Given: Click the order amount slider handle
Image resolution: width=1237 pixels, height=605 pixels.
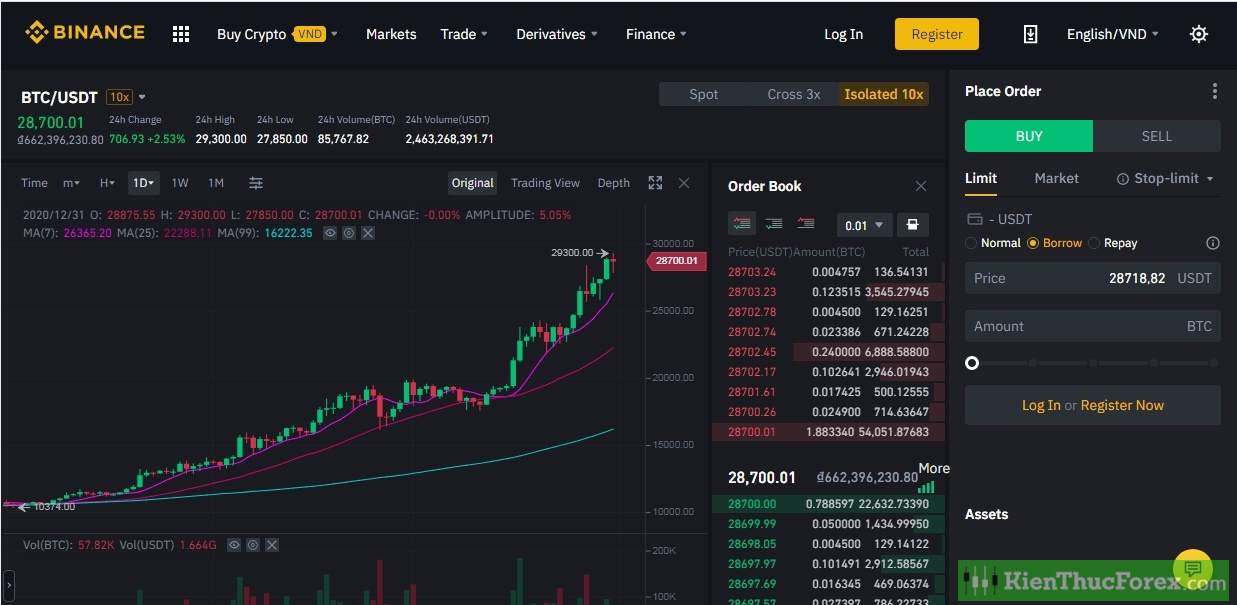Looking at the screenshot, I should 972,363.
